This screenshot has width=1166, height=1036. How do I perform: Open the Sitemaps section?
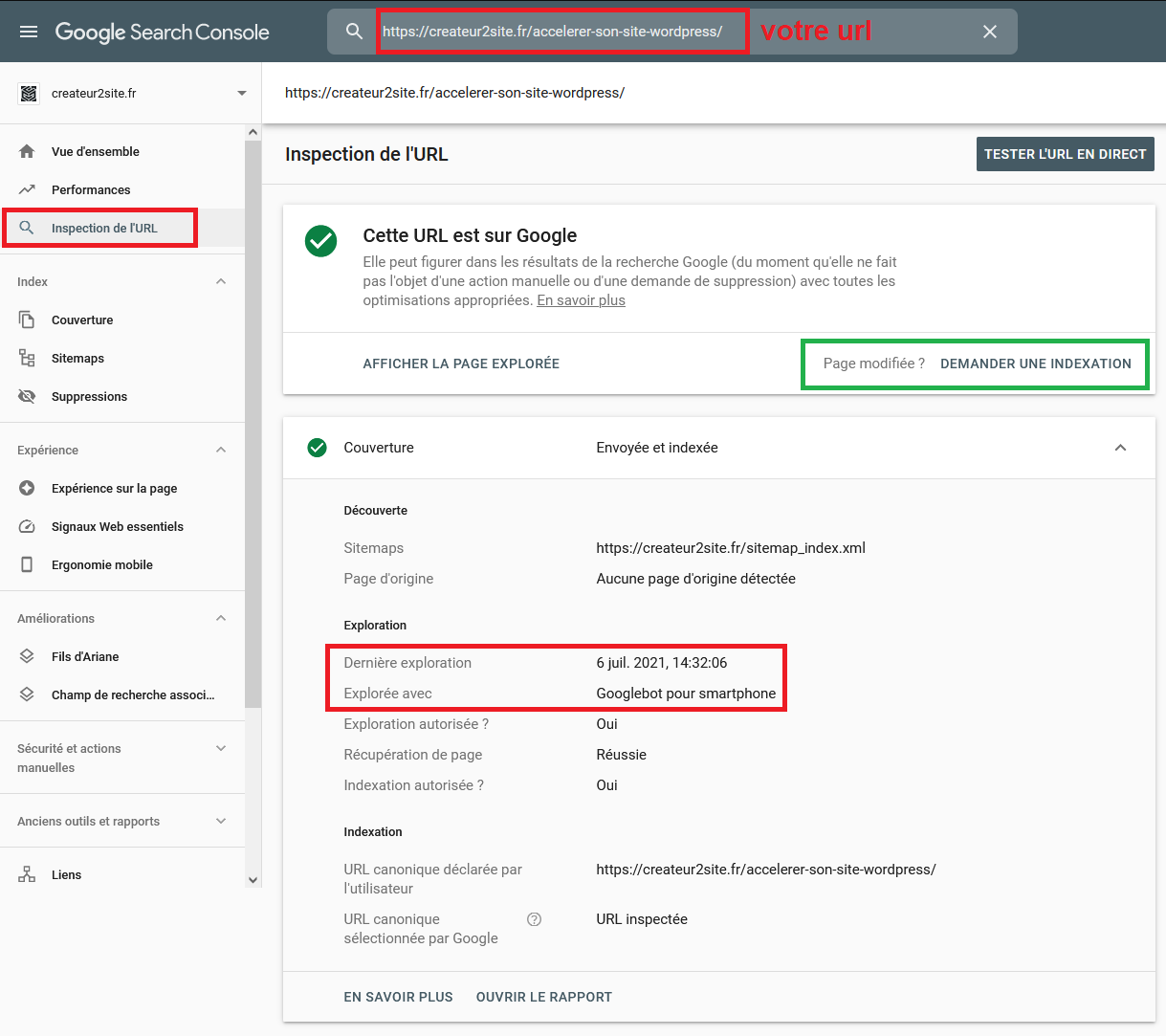[77, 358]
